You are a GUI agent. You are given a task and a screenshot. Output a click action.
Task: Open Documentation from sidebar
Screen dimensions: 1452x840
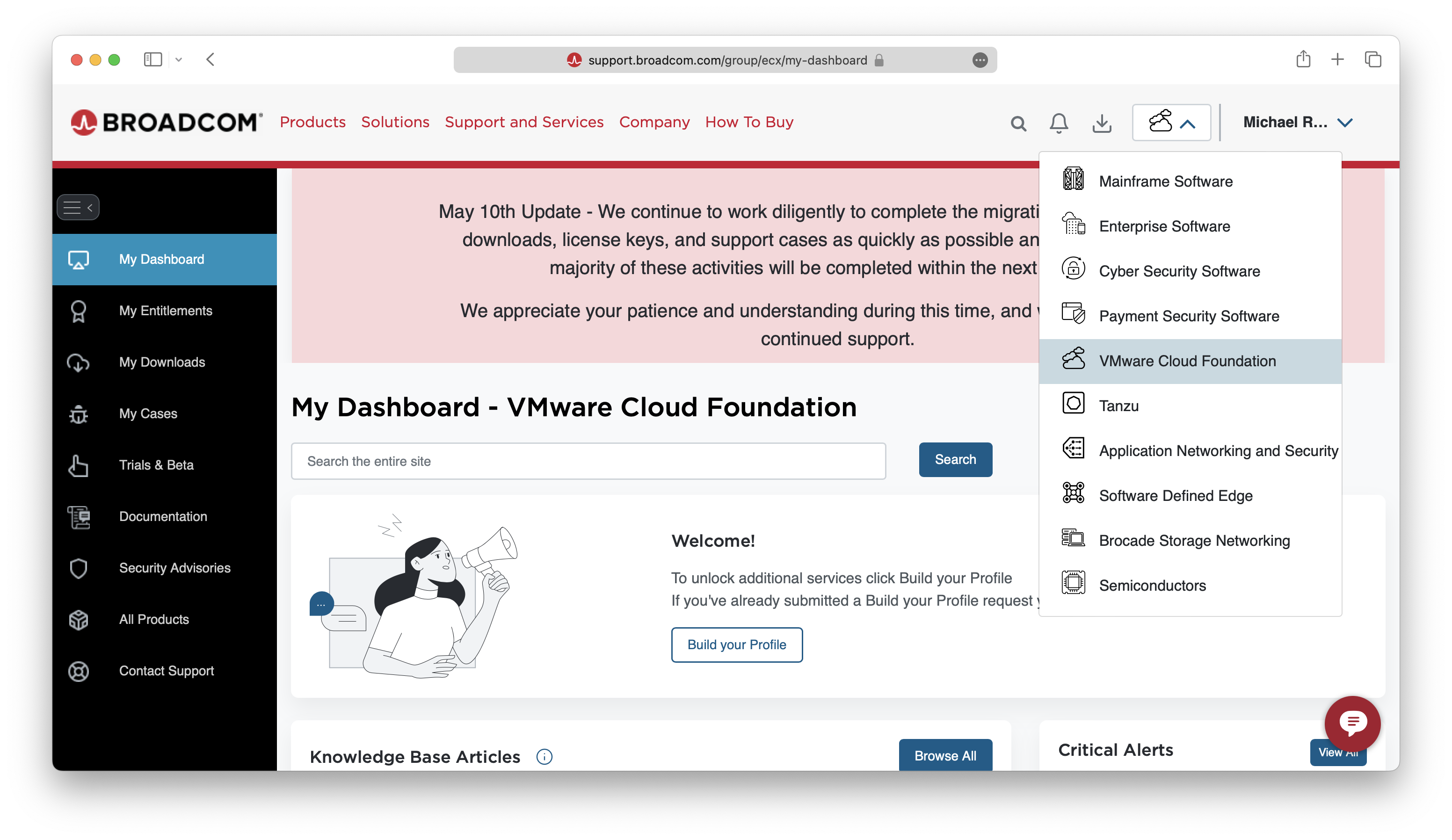[x=164, y=517]
